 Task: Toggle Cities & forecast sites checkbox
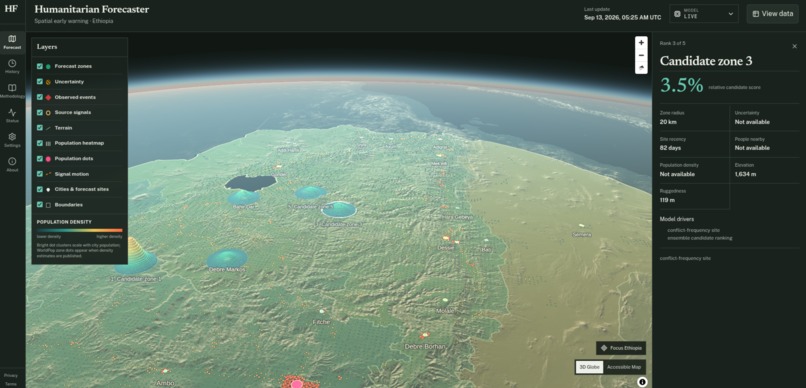tap(40, 189)
